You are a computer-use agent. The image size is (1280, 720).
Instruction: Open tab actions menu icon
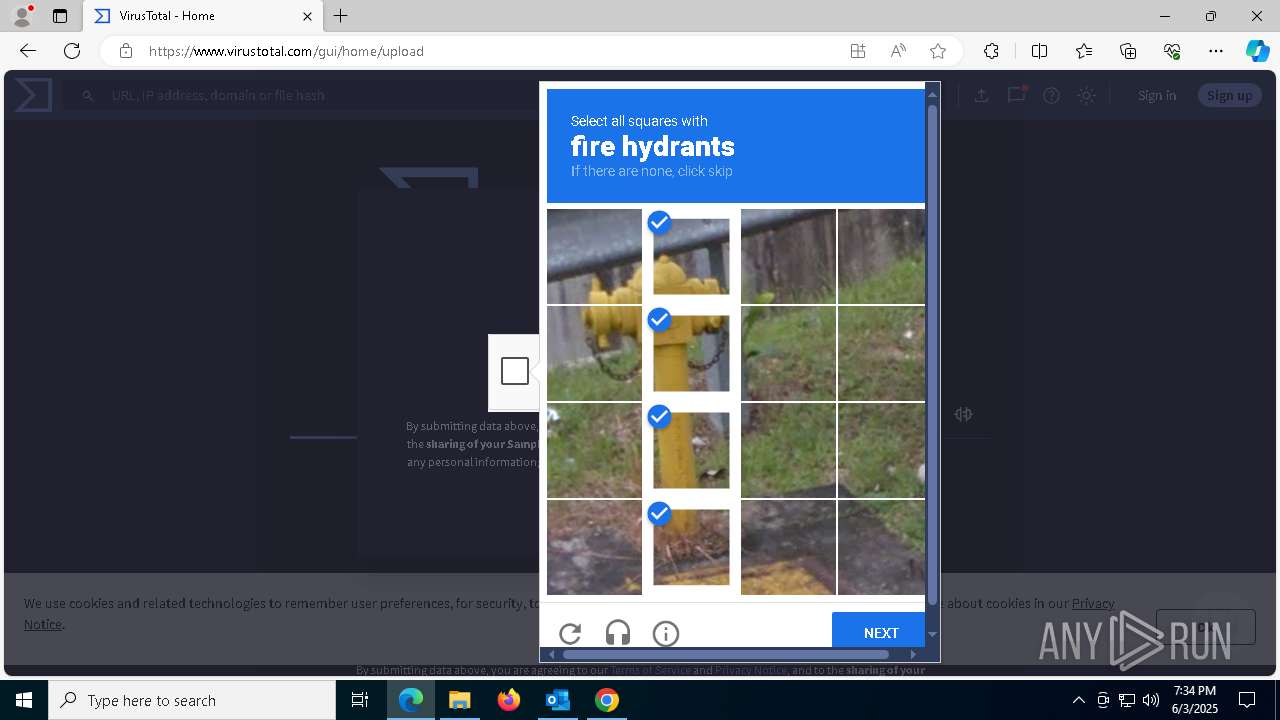pyautogui.click(x=60, y=16)
